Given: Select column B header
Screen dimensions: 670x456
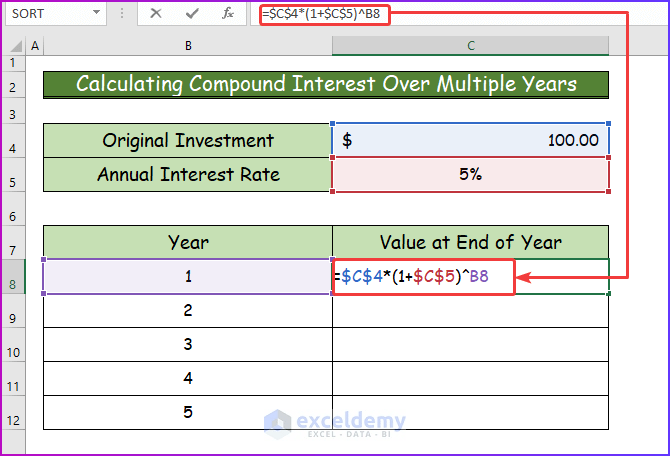Looking at the screenshot, I should click(x=188, y=46).
